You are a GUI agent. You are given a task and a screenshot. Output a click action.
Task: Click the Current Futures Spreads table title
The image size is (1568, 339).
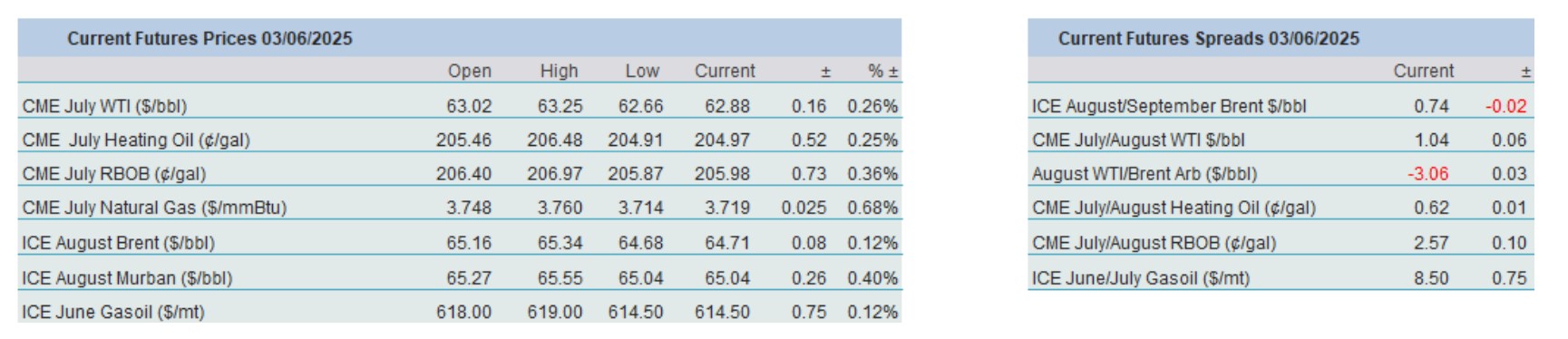pyautogui.click(x=1209, y=39)
